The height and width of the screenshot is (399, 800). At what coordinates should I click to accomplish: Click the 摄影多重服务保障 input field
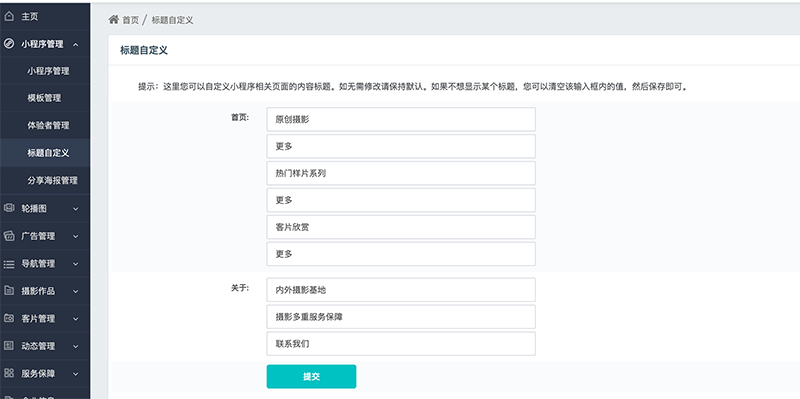401,317
